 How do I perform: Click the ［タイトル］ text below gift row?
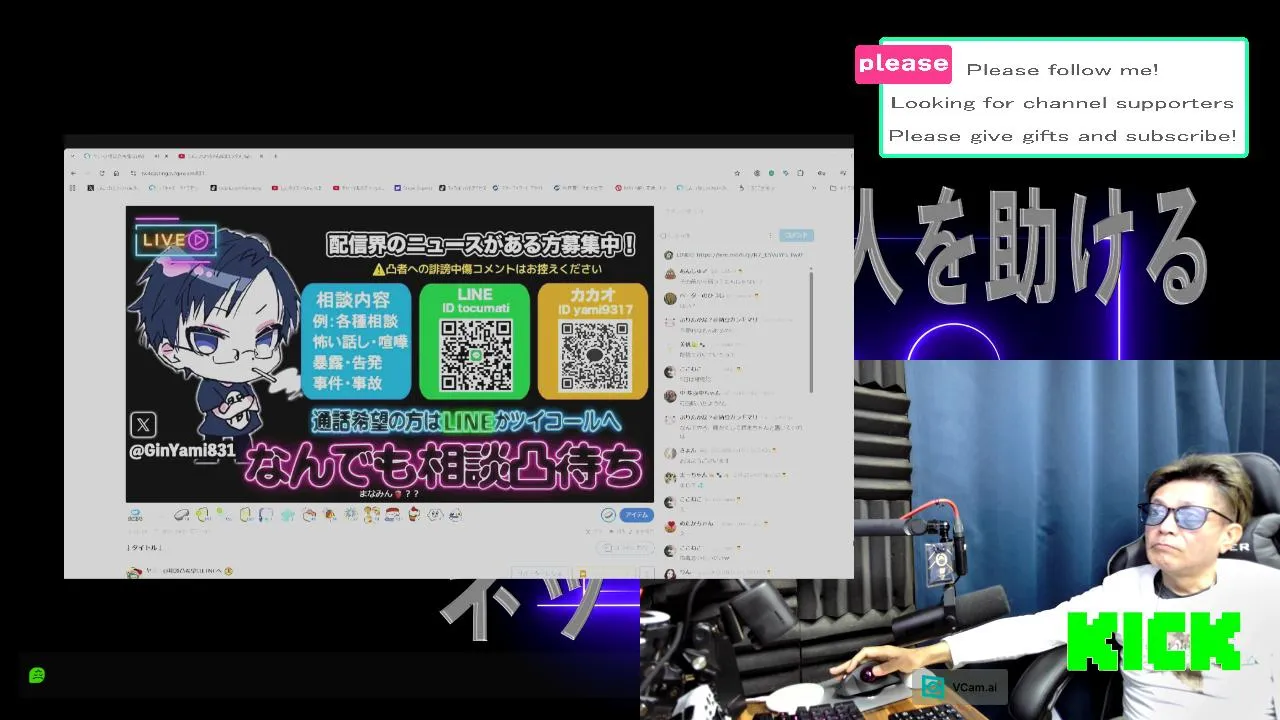(145, 548)
